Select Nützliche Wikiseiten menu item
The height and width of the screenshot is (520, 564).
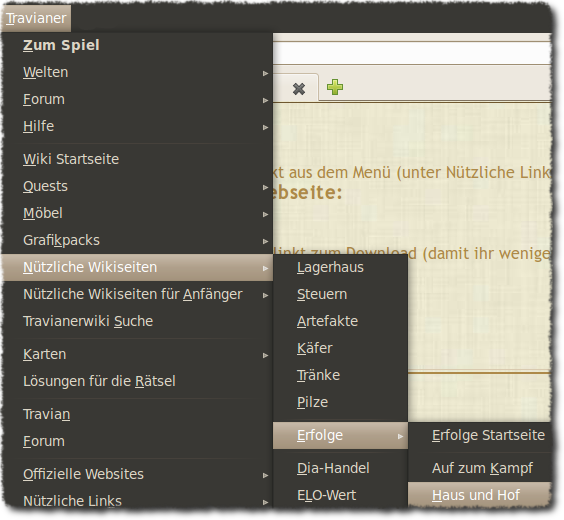(x=137, y=268)
